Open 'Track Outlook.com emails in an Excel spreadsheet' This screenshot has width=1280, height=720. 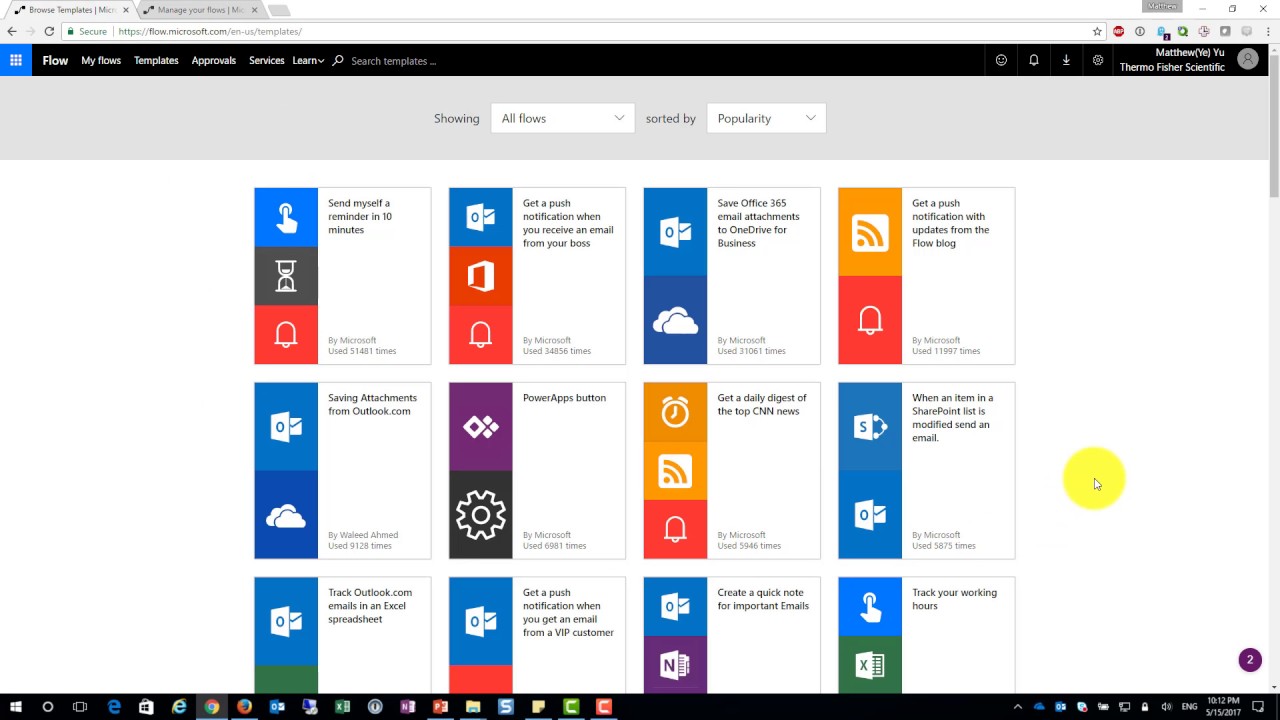click(343, 635)
